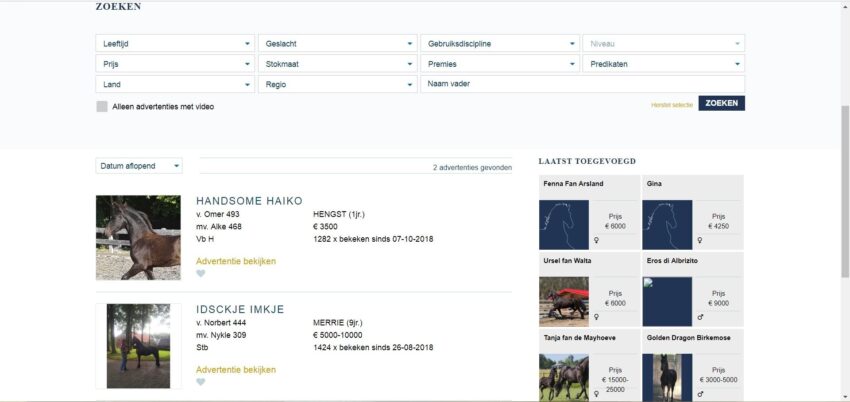Screen dimensions: 850x402
Task: Expand the Gebruiksdiscipline filter
Action: pyautogui.click(x=500, y=44)
